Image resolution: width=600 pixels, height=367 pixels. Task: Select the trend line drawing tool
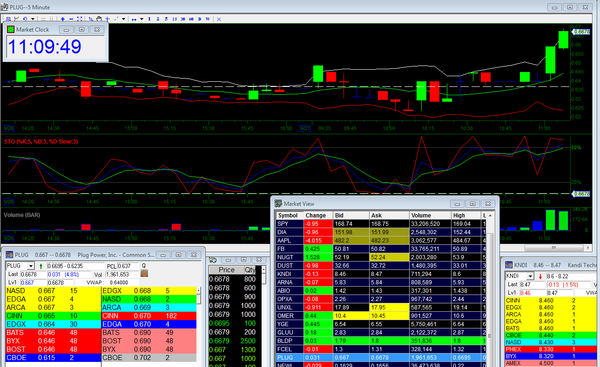(x=116, y=19)
